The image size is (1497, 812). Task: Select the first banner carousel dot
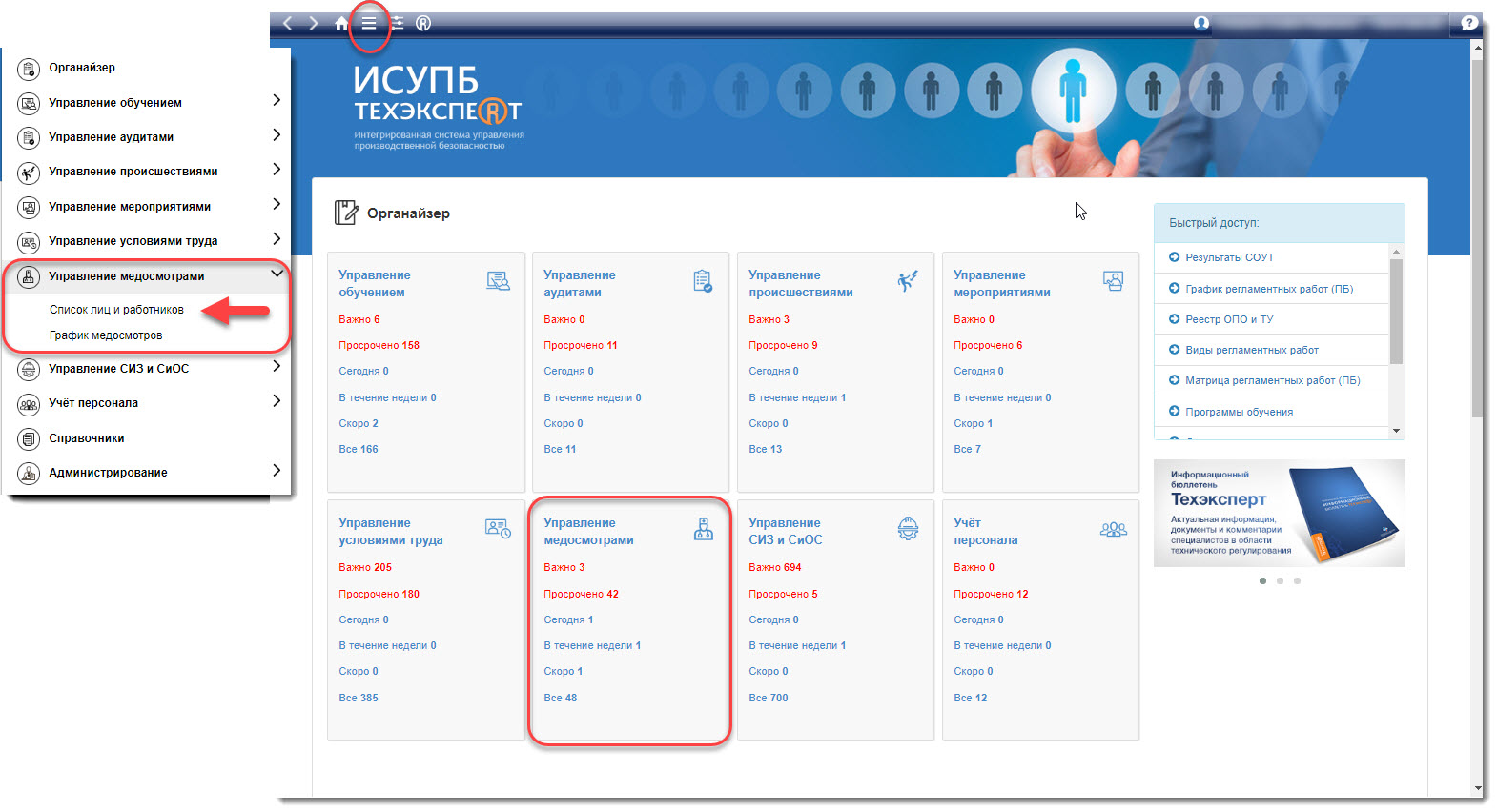(1262, 580)
